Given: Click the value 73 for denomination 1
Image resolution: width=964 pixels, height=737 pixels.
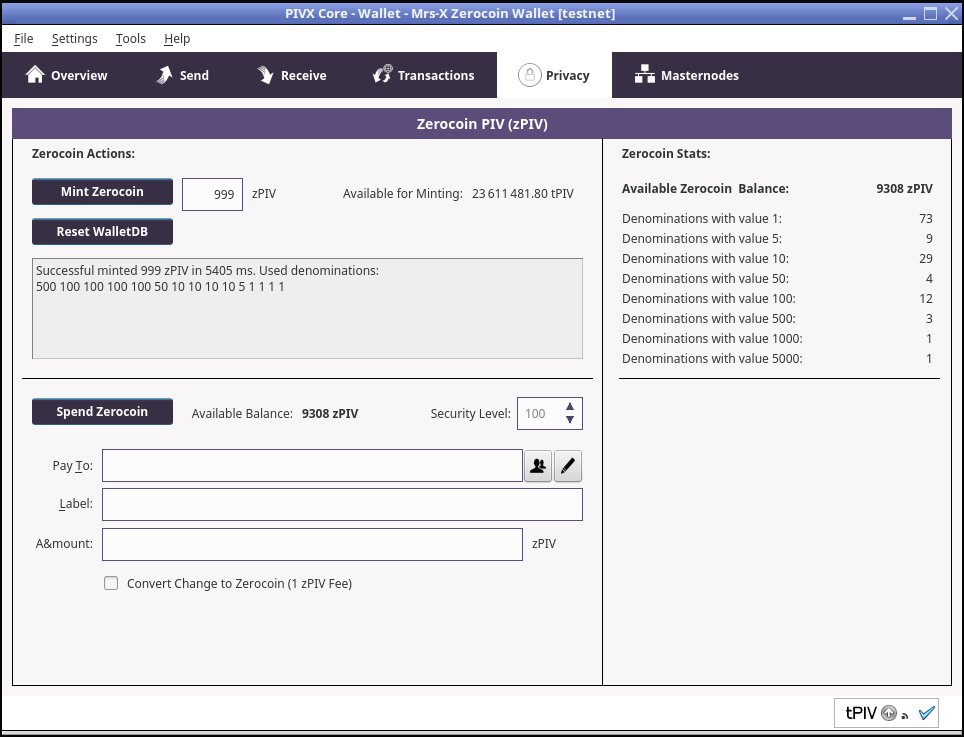Looking at the screenshot, I should coord(926,219).
